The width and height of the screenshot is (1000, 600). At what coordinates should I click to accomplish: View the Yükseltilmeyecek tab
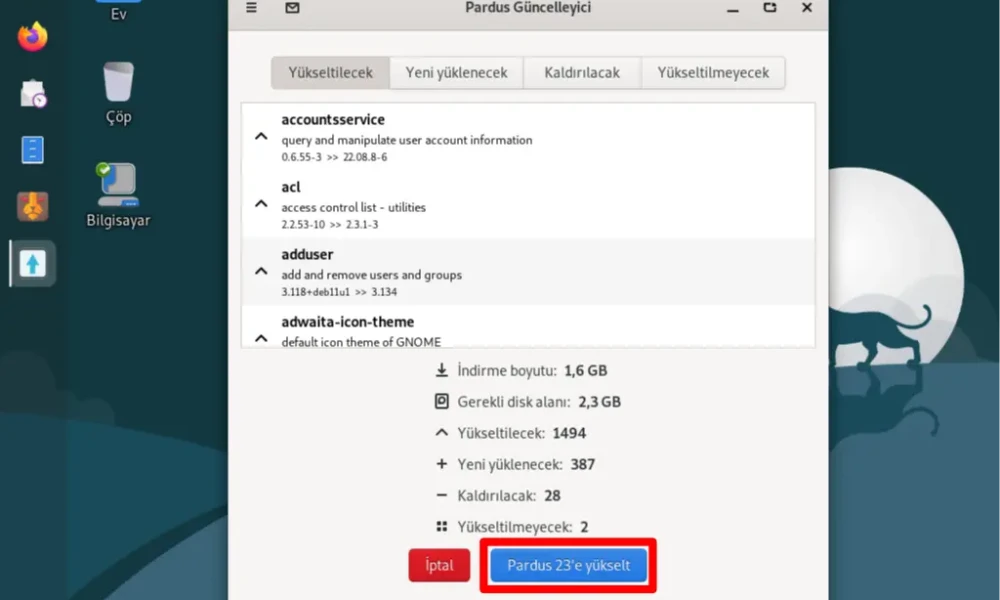[x=713, y=73]
